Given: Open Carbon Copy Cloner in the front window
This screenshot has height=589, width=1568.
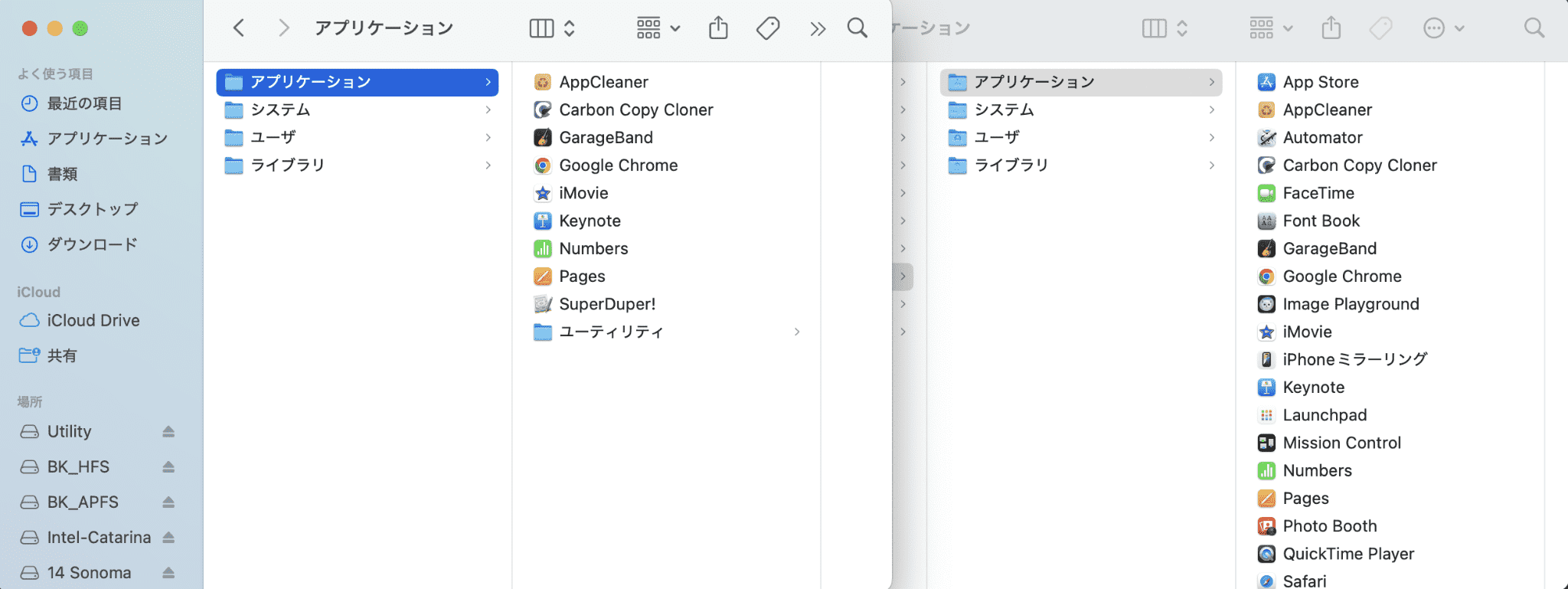Looking at the screenshot, I should pyautogui.click(x=622, y=110).
